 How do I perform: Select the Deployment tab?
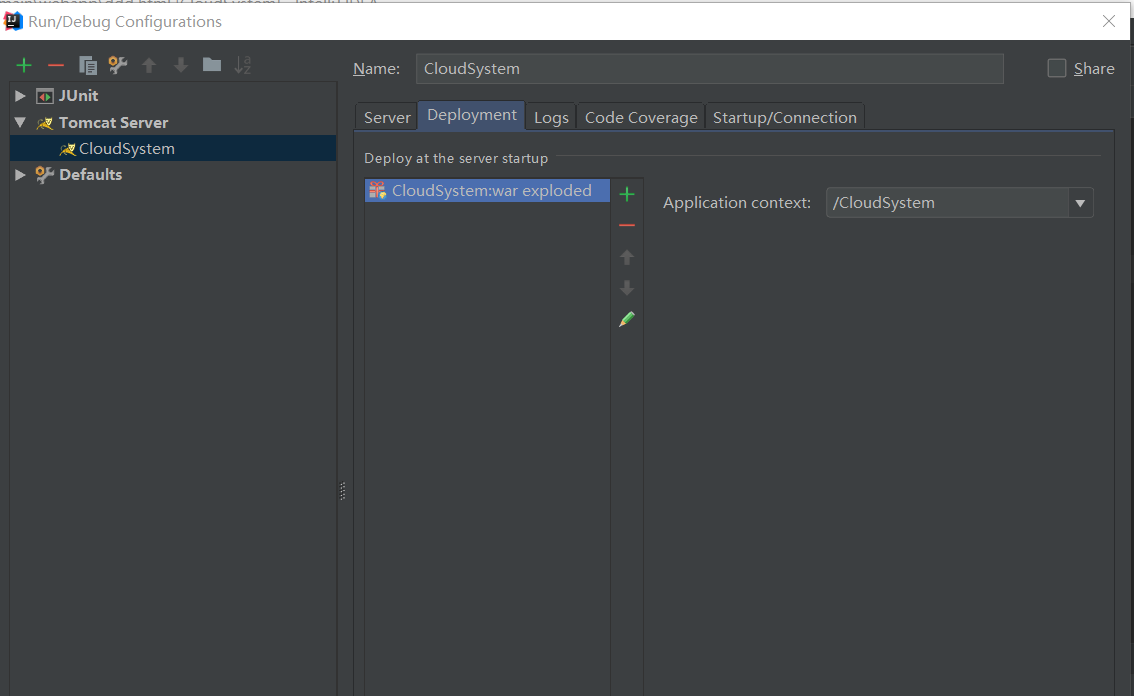coord(472,115)
